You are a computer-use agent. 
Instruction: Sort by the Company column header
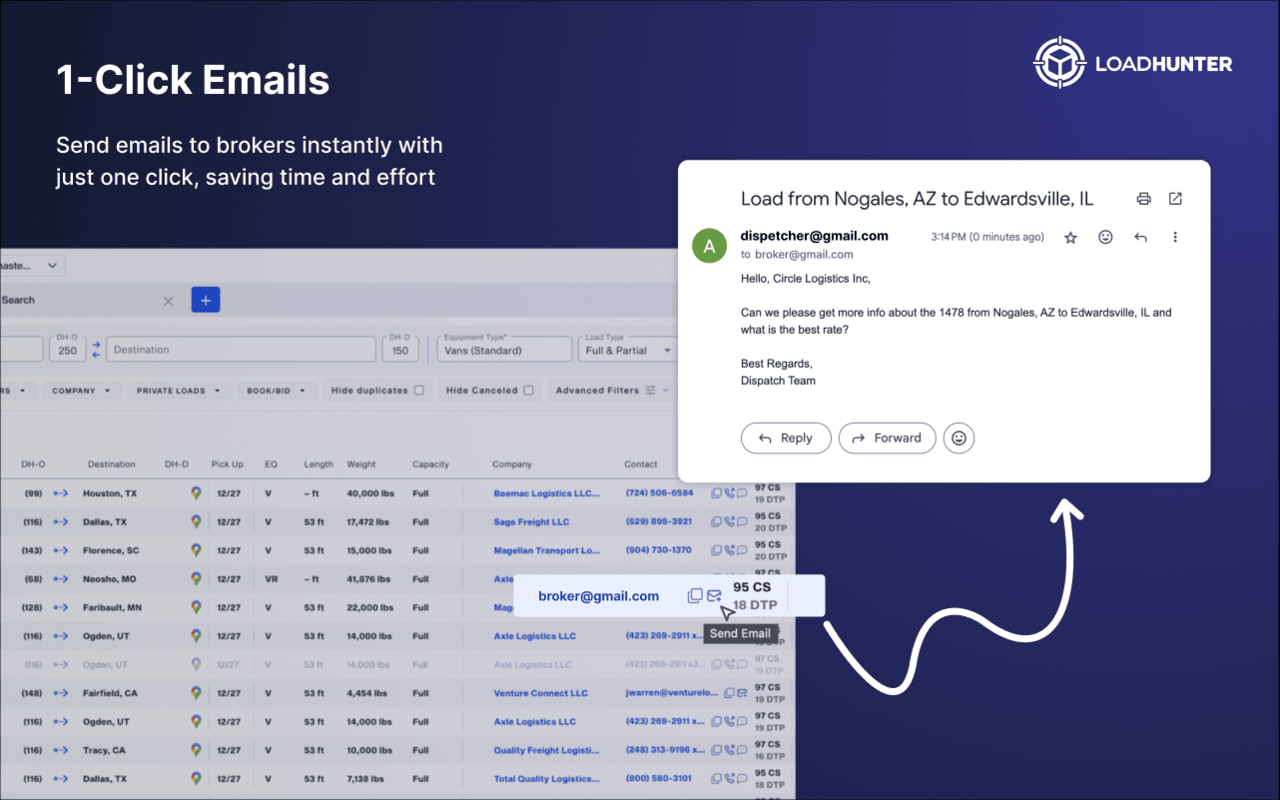[x=512, y=464]
